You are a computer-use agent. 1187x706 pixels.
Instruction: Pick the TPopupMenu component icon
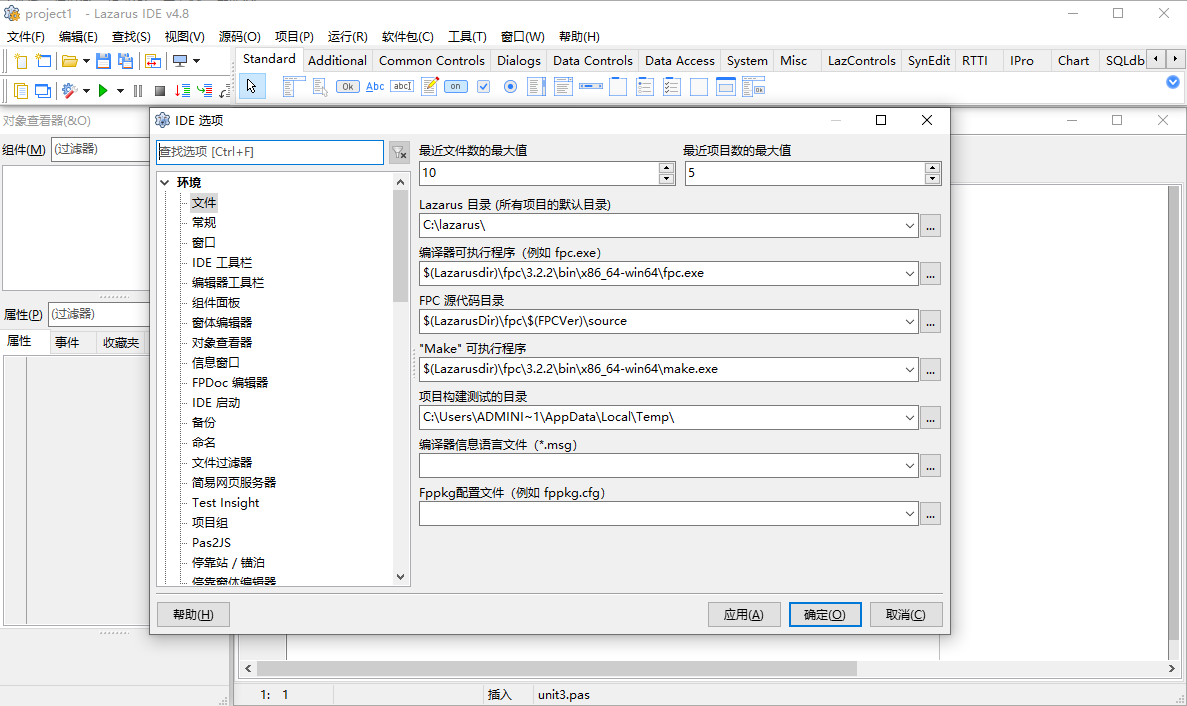[x=320, y=87]
